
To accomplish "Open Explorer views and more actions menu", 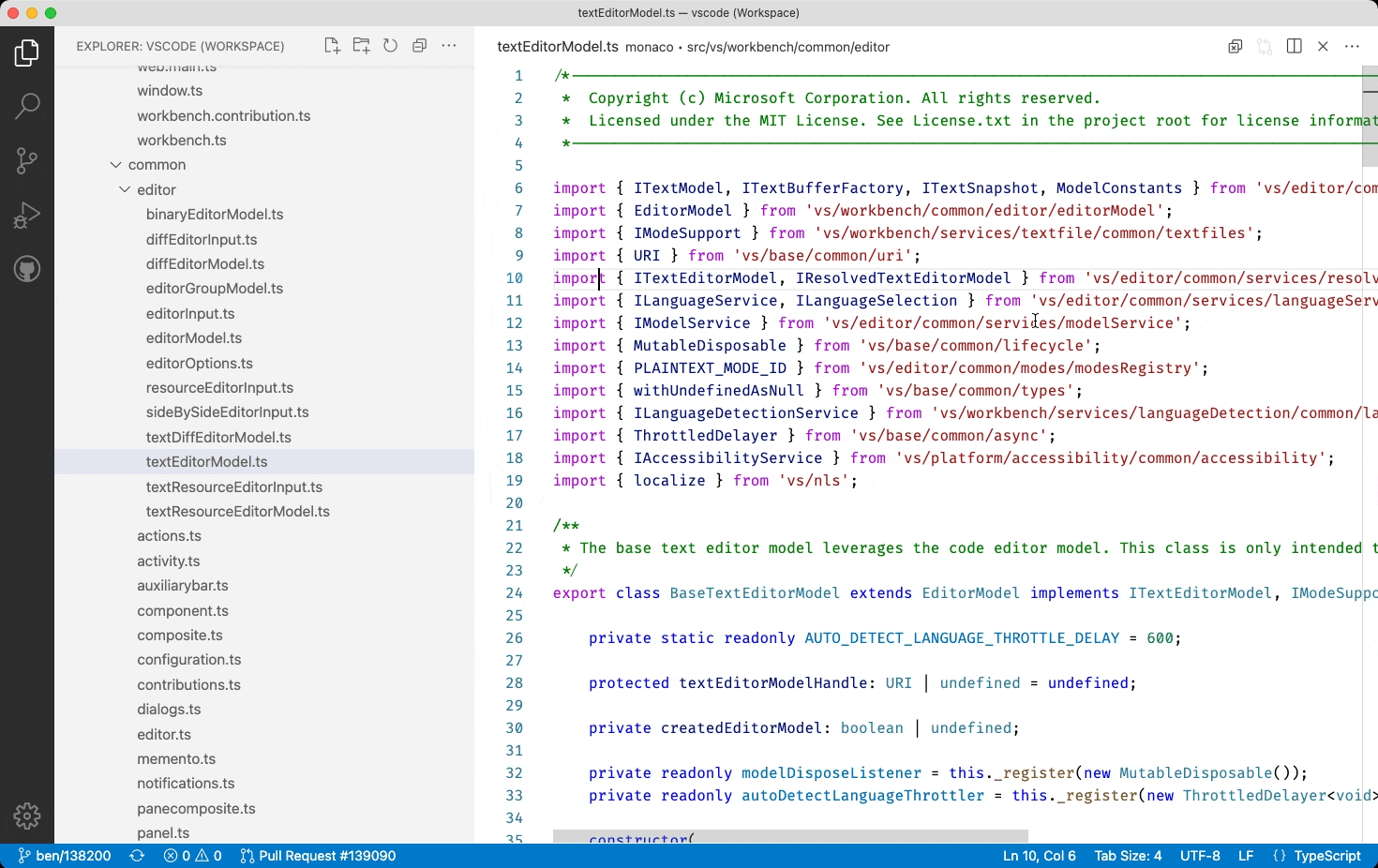I will click(x=449, y=46).
